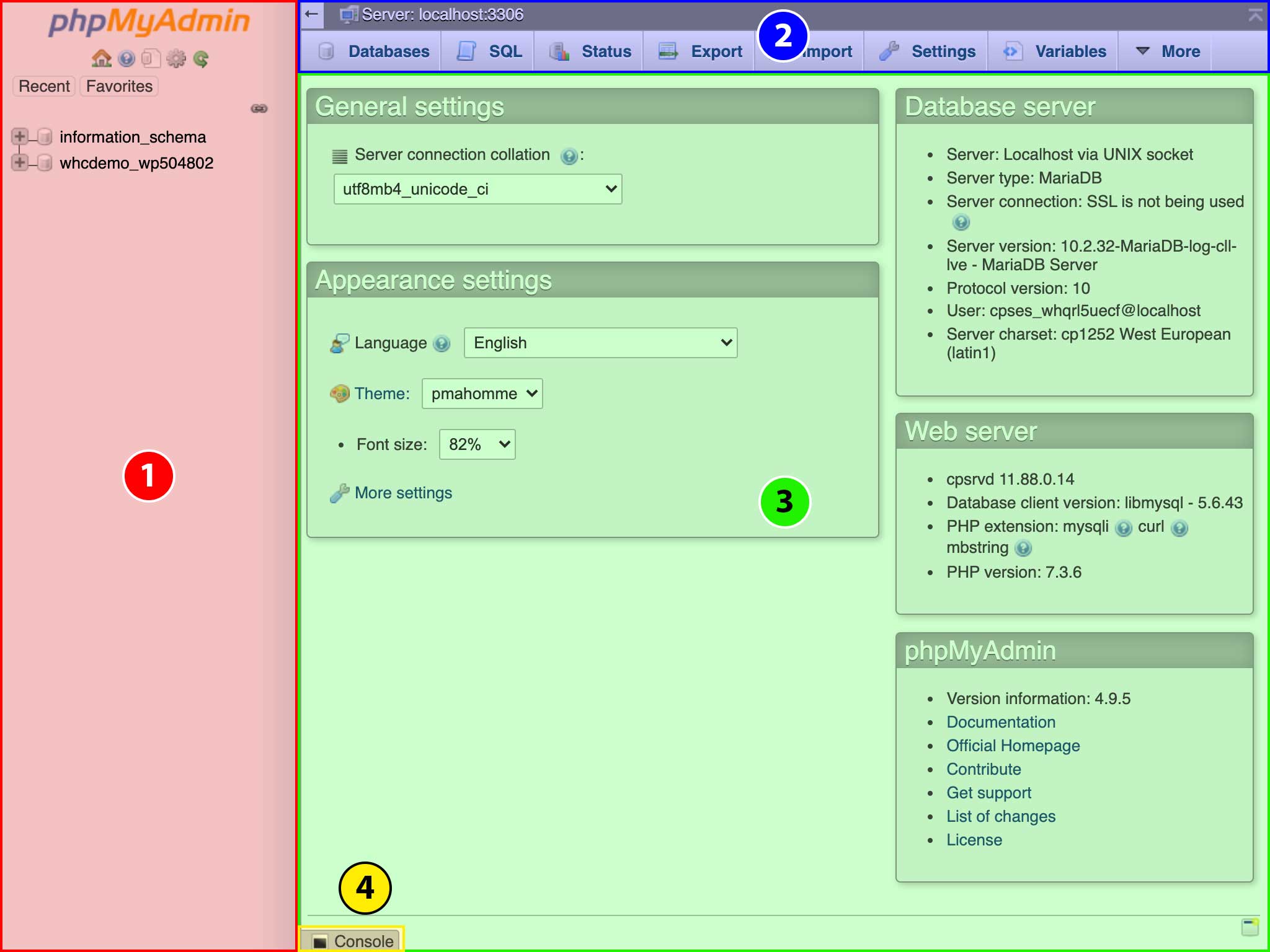
Task: Open the Contribute link
Action: coord(984,769)
